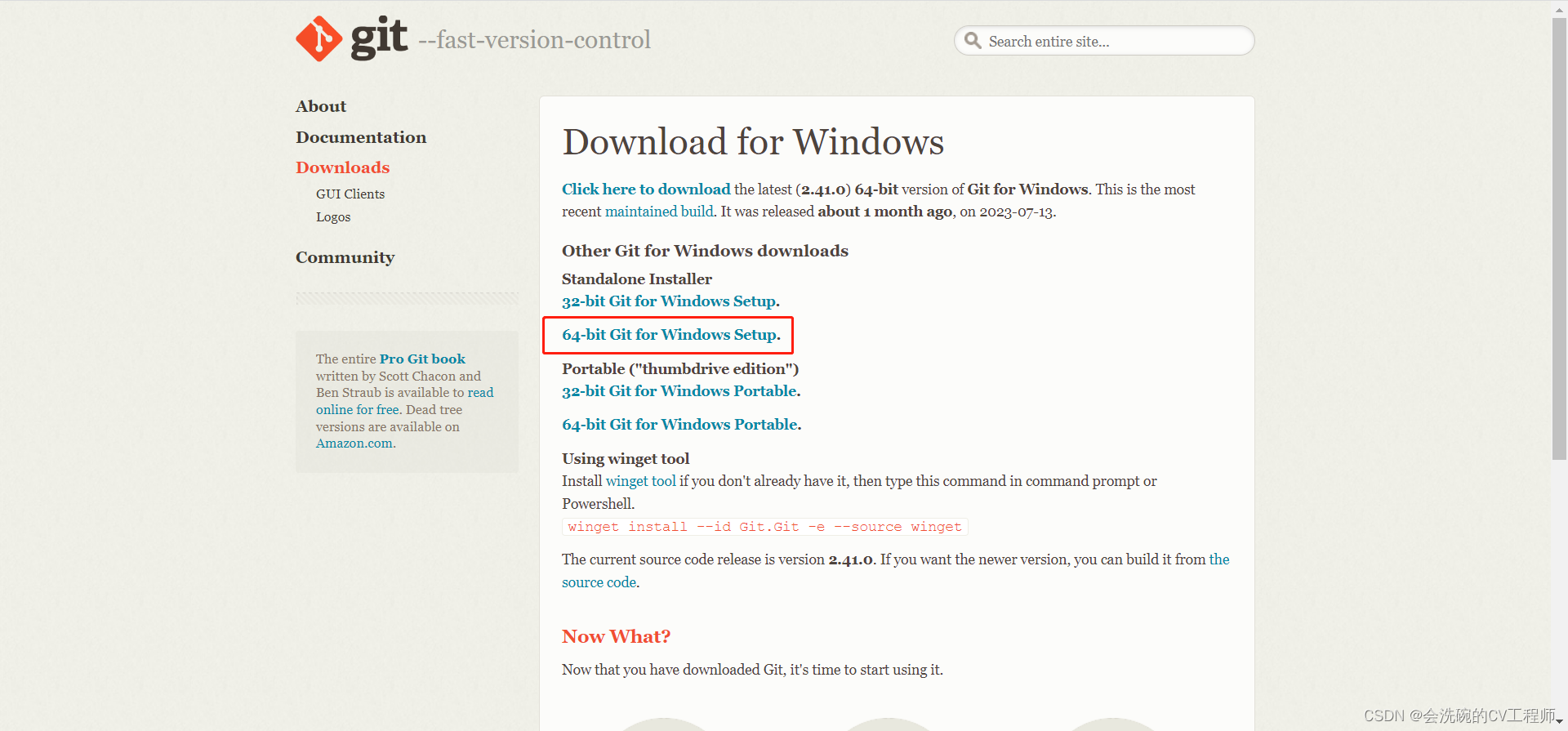Click the 'Download for Windows' heading

point(753,142)
